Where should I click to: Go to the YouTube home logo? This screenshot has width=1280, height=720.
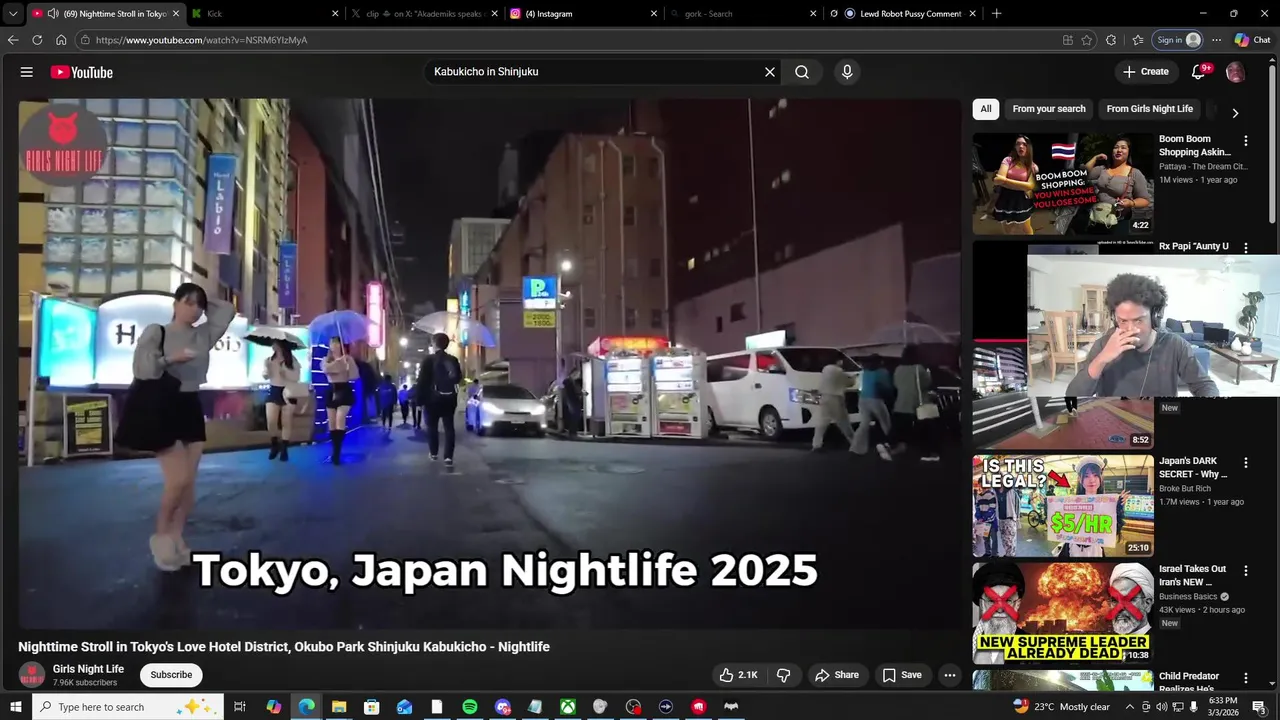pos(82,72)
